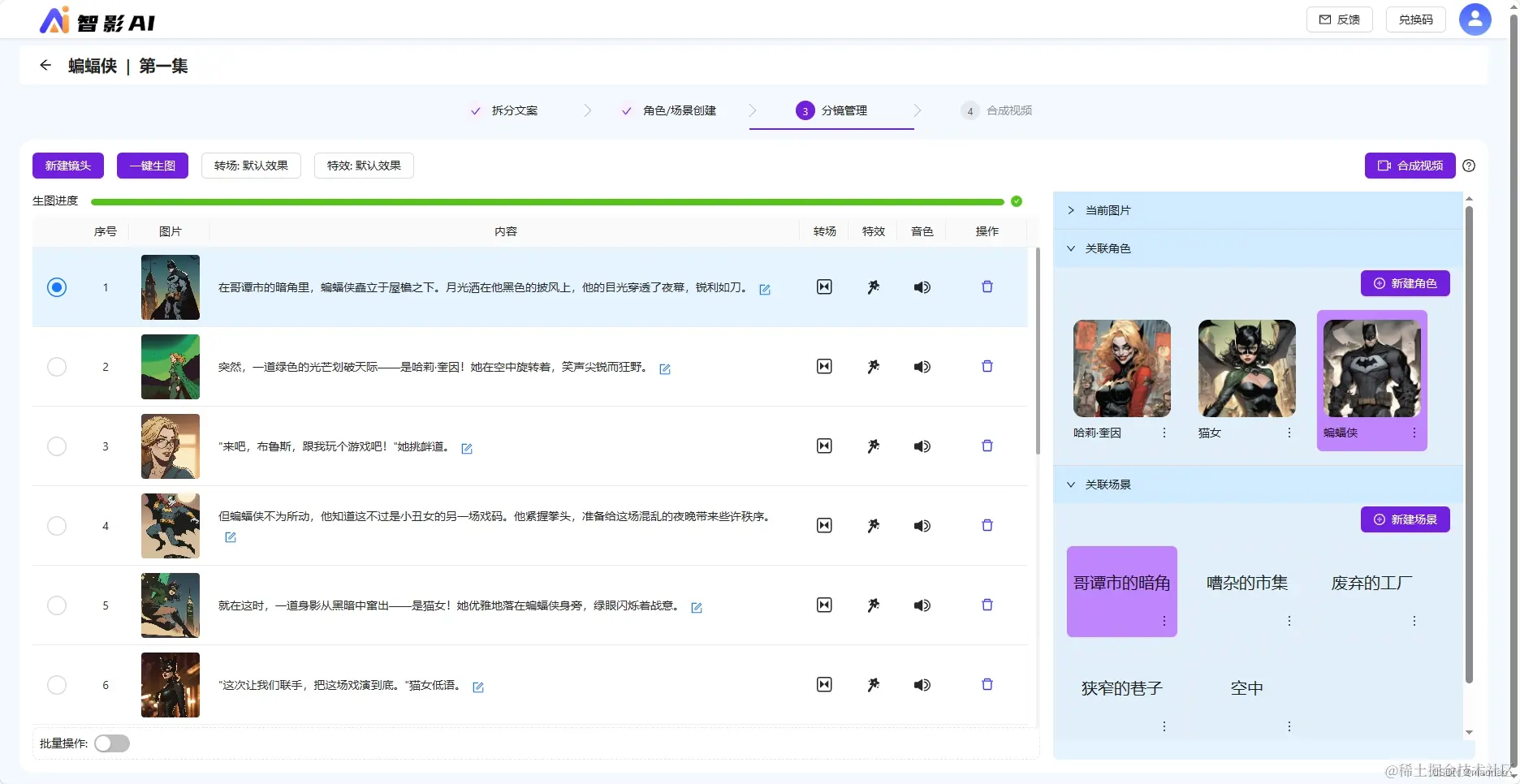Image resolution: width=1520 pixels, height=784 pixels.
Task: Open special effects for row 1
Action: pos(874,286)
